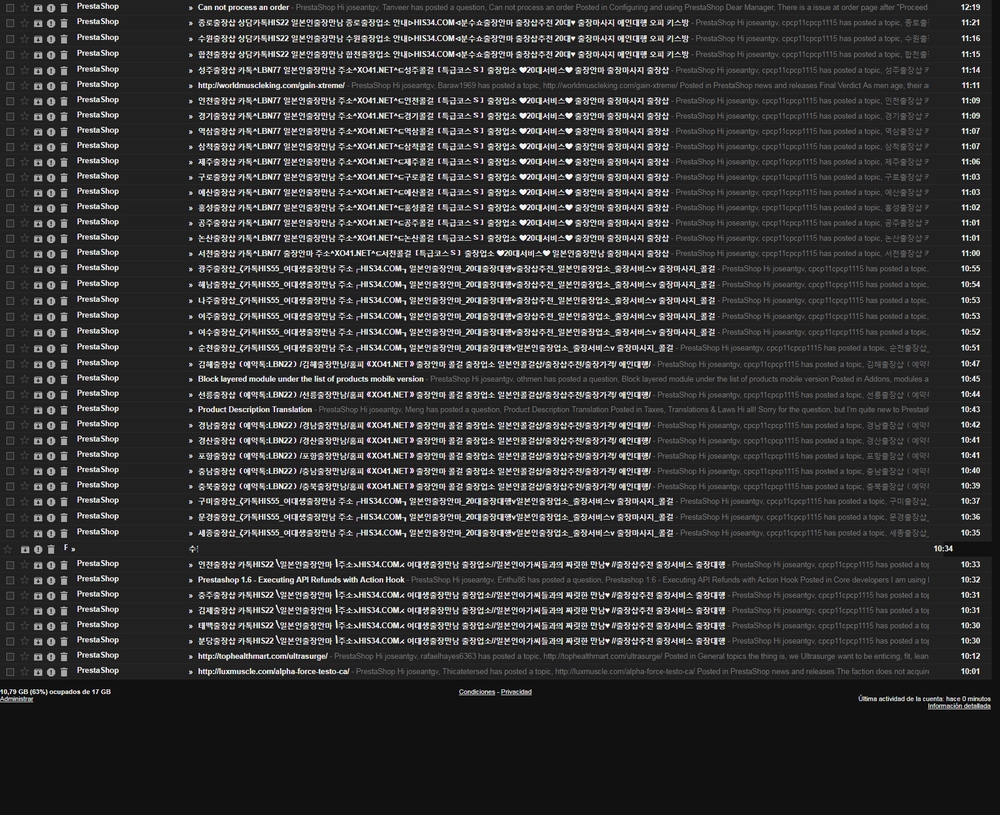Archive the email received at 10:34
Screen dimensions: 1000x815
click(25, 550)
